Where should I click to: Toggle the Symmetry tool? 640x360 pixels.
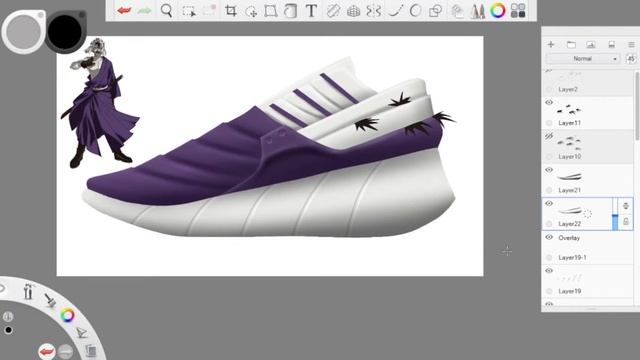pyautogui.click(x=373, y=11)
